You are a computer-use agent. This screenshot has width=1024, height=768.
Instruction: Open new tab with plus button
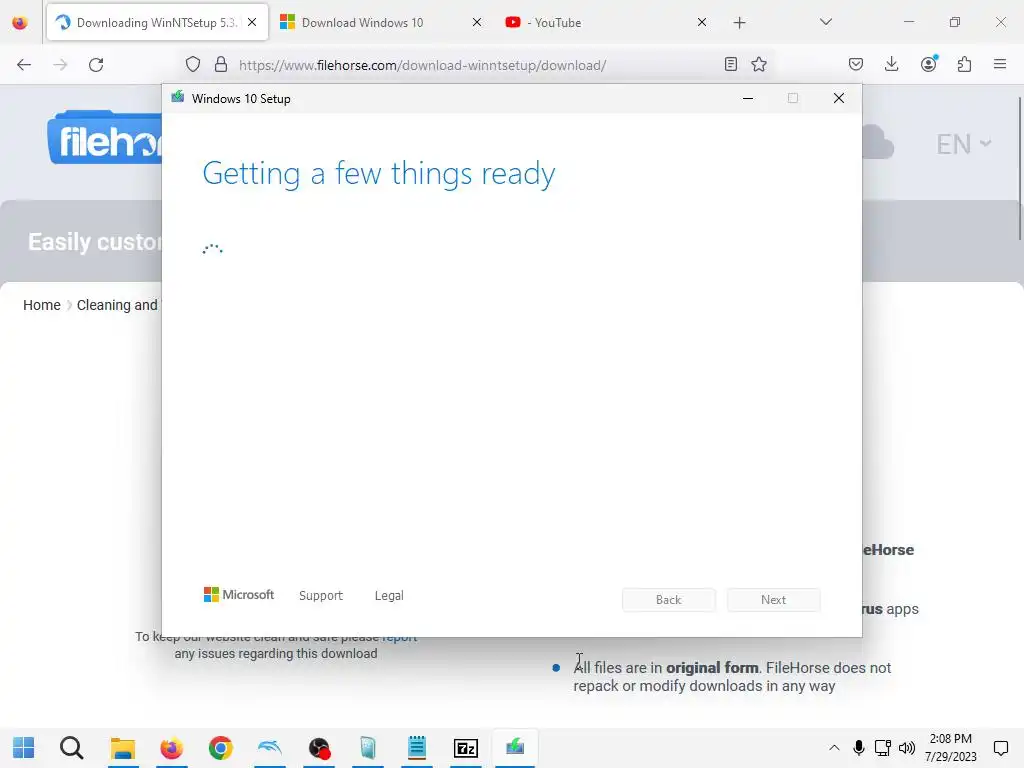click(739, 23)
